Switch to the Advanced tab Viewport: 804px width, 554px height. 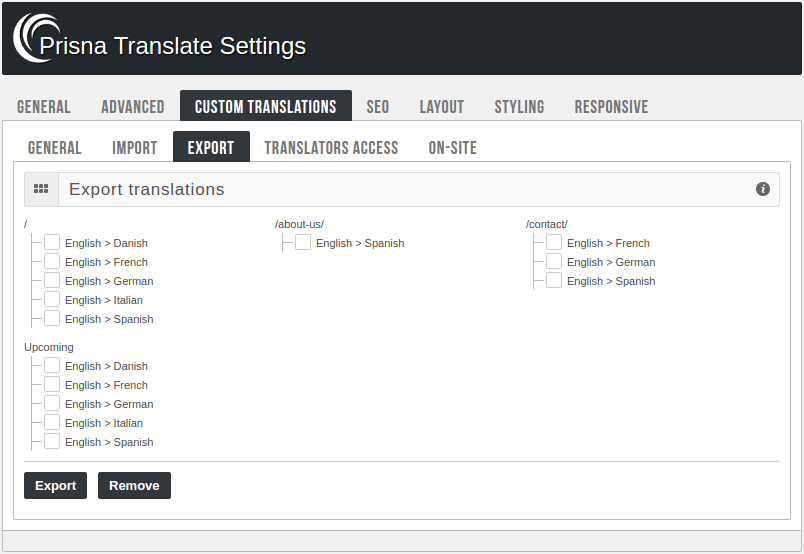[x=133, y=107]
